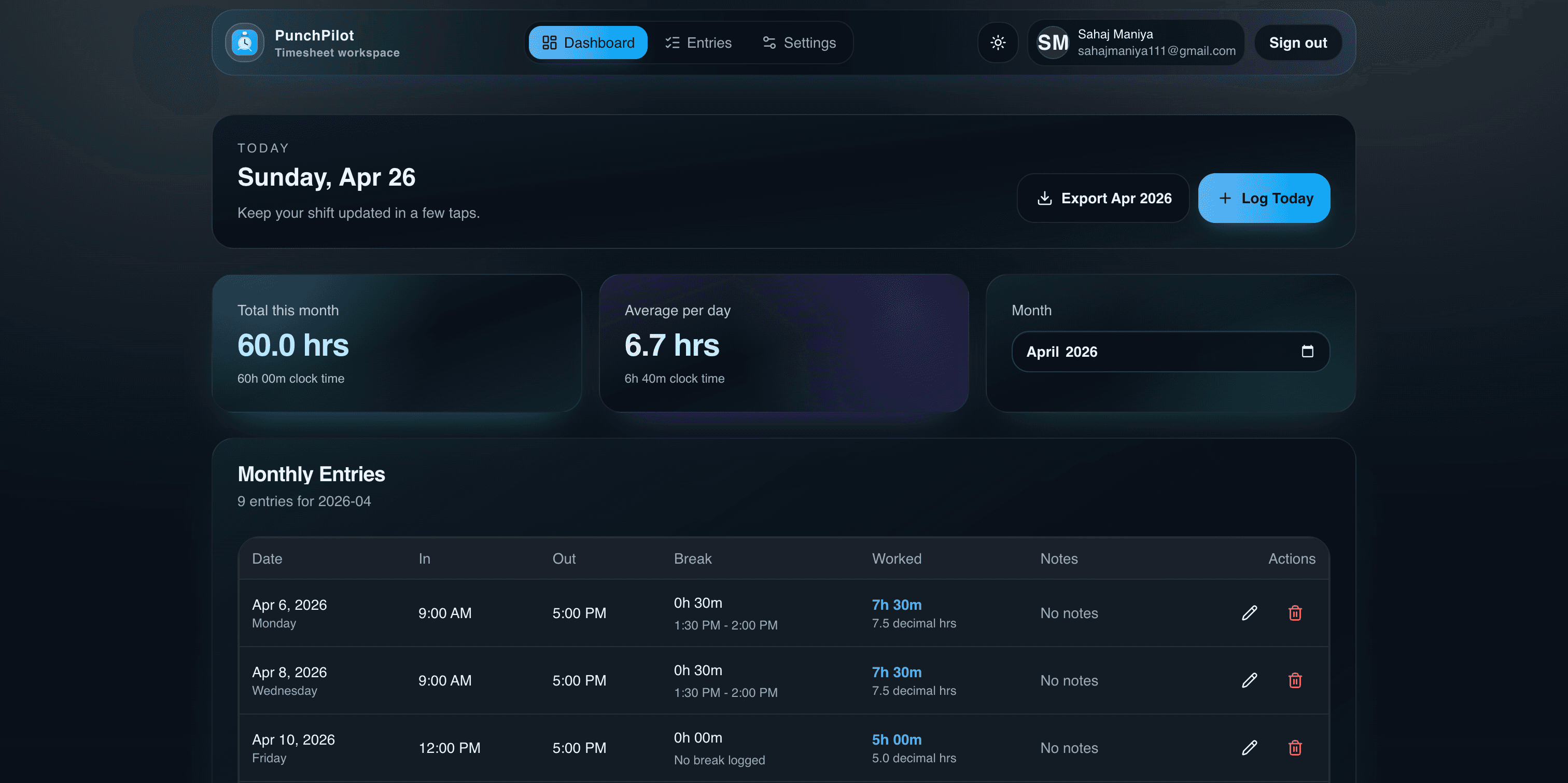Click the 60h 00m clock time text
This screenshot has width=1568, height=783.
click(290, 379)
